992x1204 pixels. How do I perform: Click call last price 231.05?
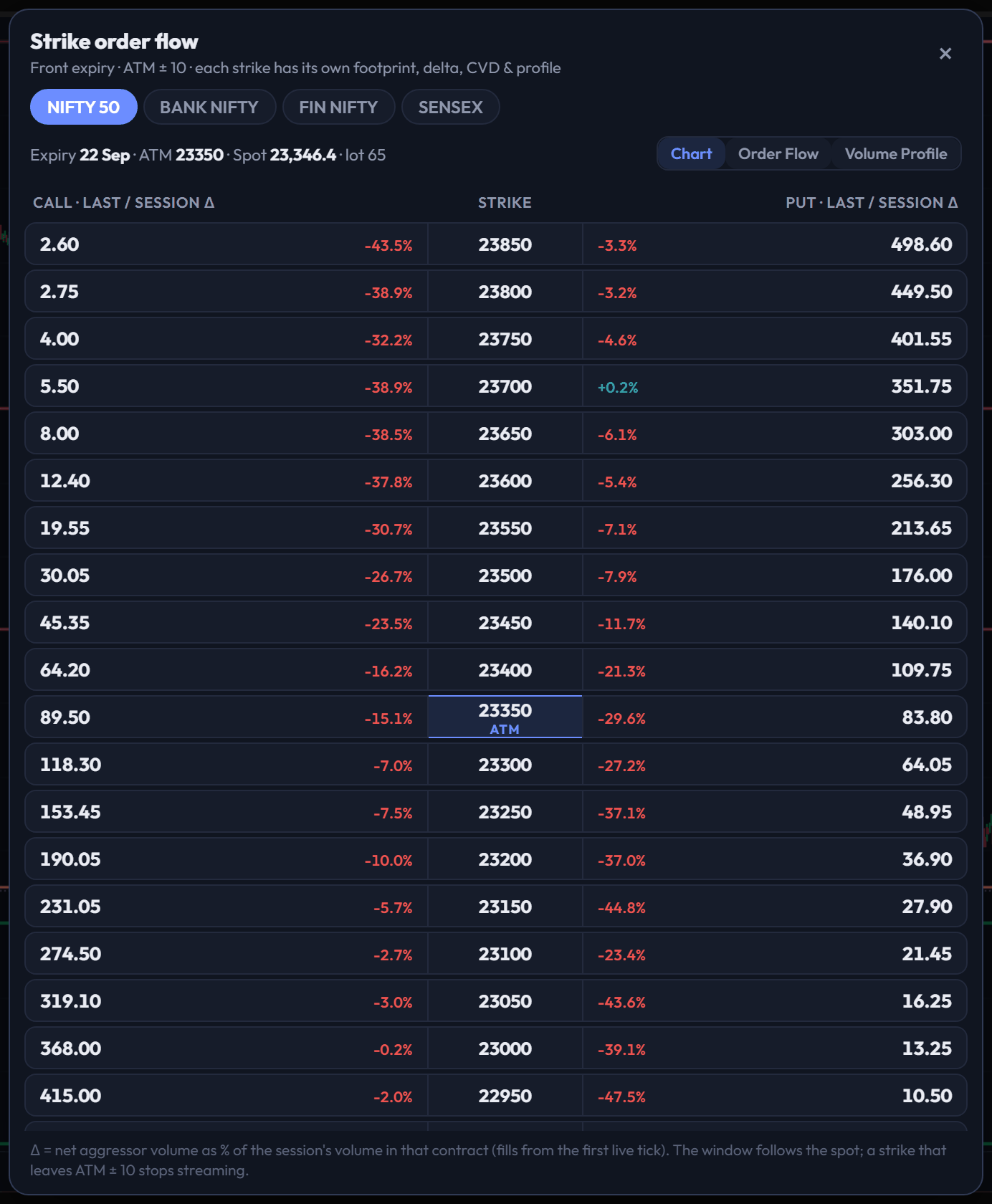(70, 907)
